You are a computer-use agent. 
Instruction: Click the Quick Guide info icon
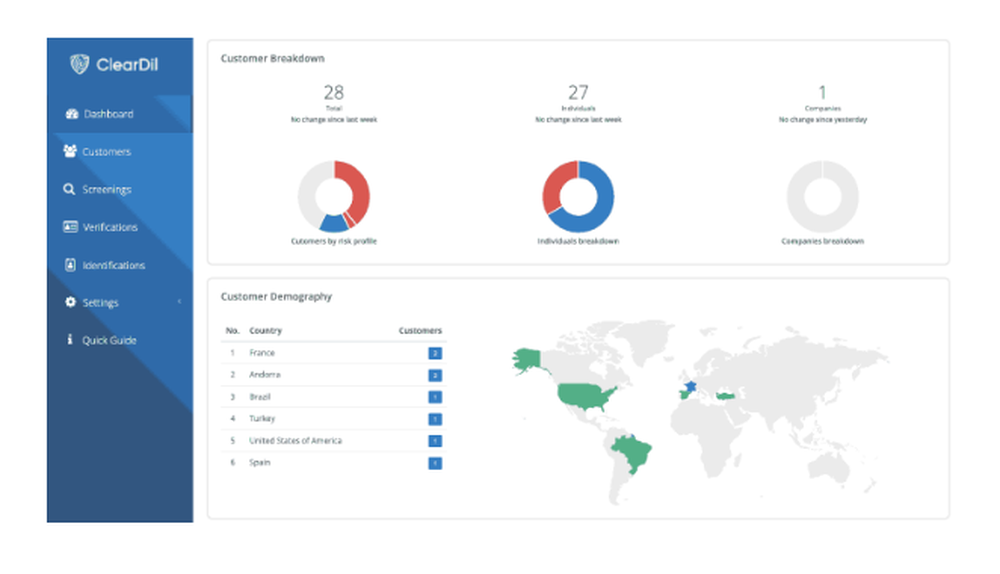70,339
